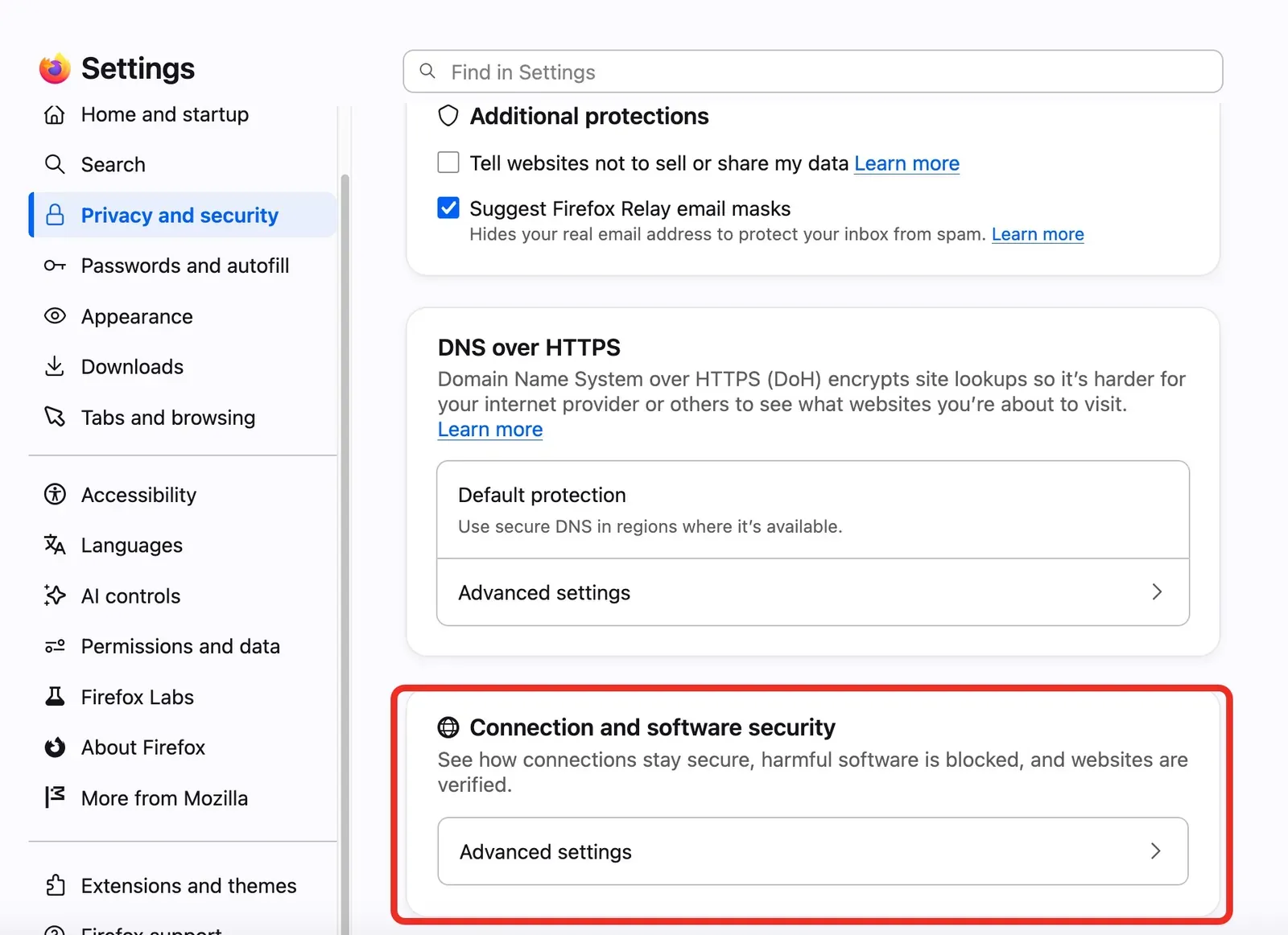Image resolution: width=1288 pixels, height=935 pixels.
Task: Open the Tabs and browsing settings page
Action: pyautogui.click(x=183, y=417)
